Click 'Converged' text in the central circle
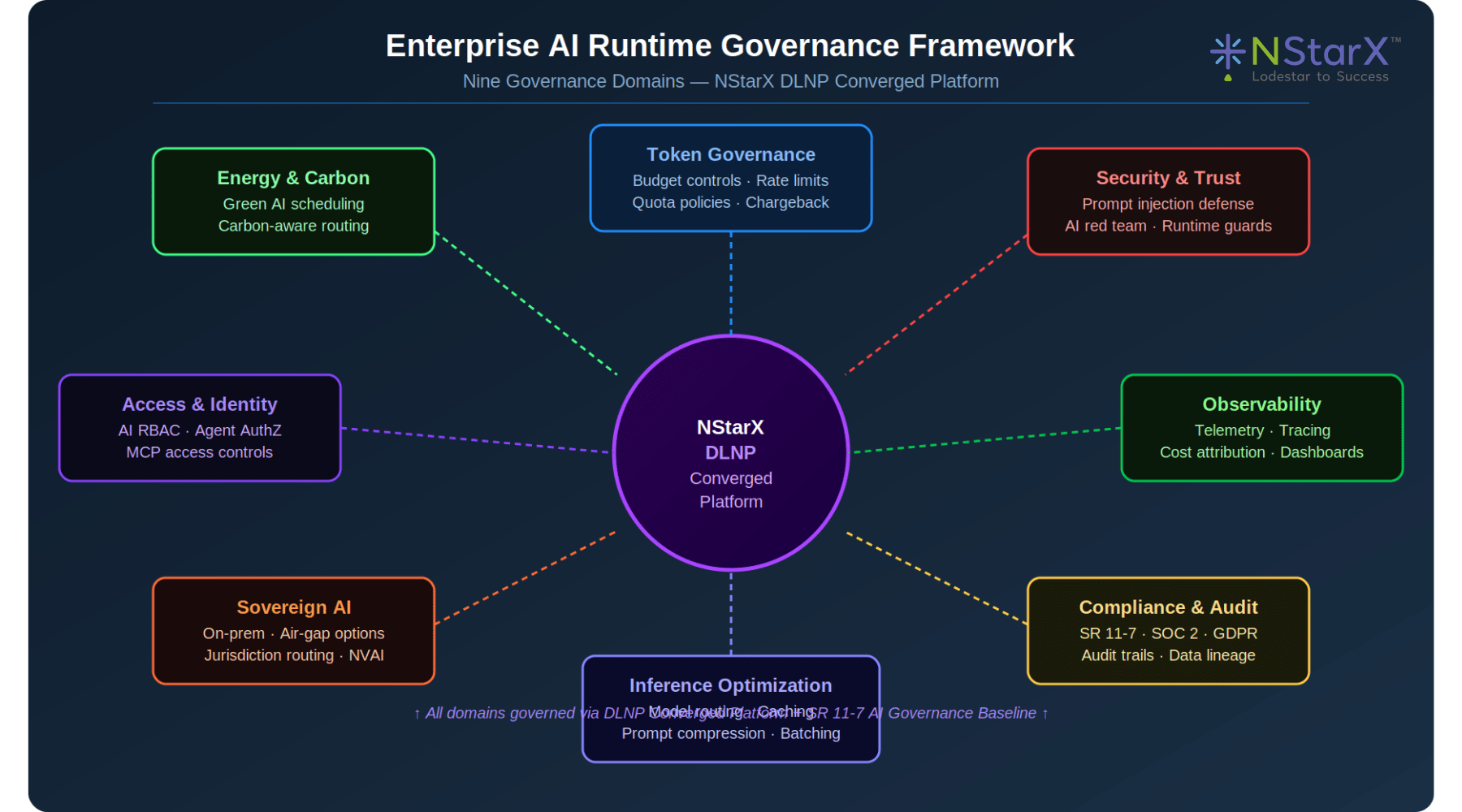The image size is (1462, 812). [731, 478]
